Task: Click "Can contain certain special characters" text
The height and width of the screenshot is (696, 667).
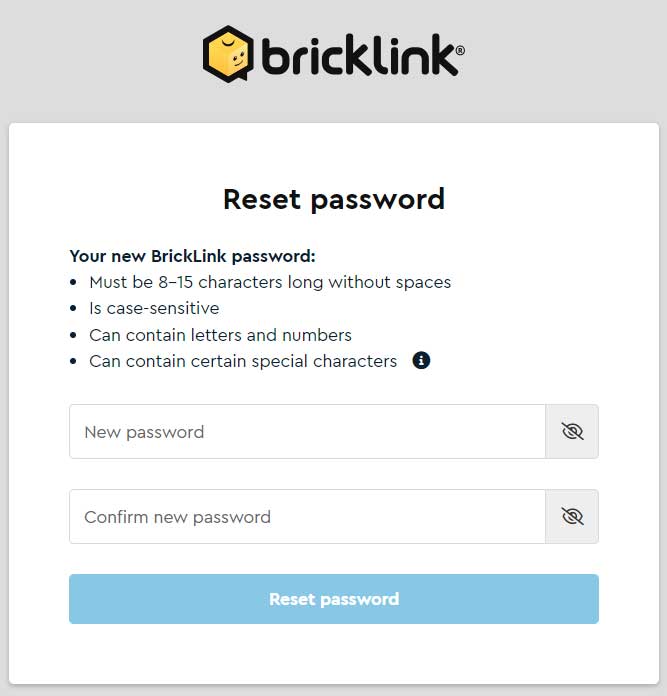Action: pyautogui.click(x=243, y=361)
